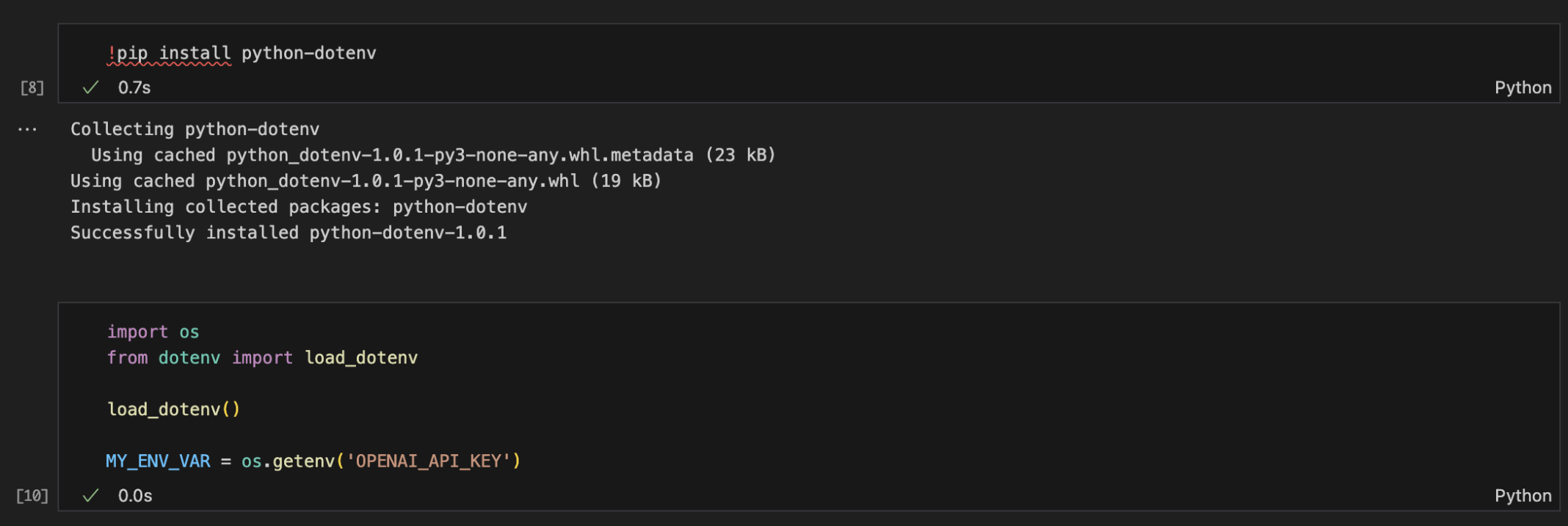Place cursor in the !pip install python-dotenv line
Image resolution: width=1568 pixels, height=526 pixels.
(x=242, y=54)
